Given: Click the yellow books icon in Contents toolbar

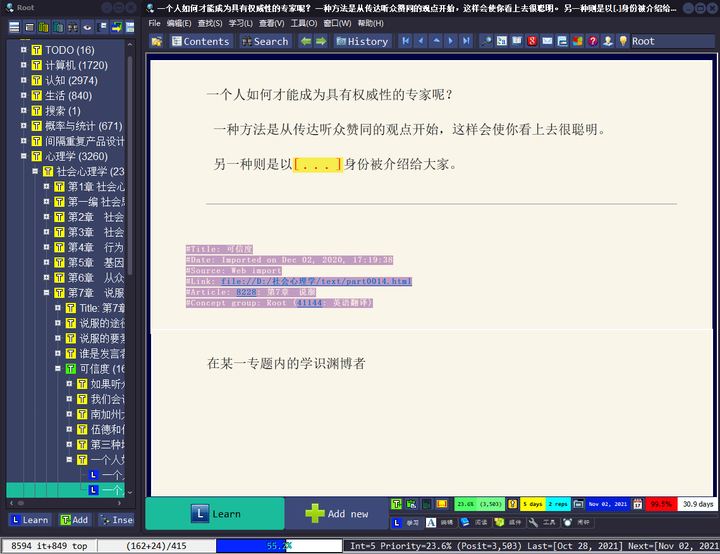Looking at the screenshot, I should (44, 28).
